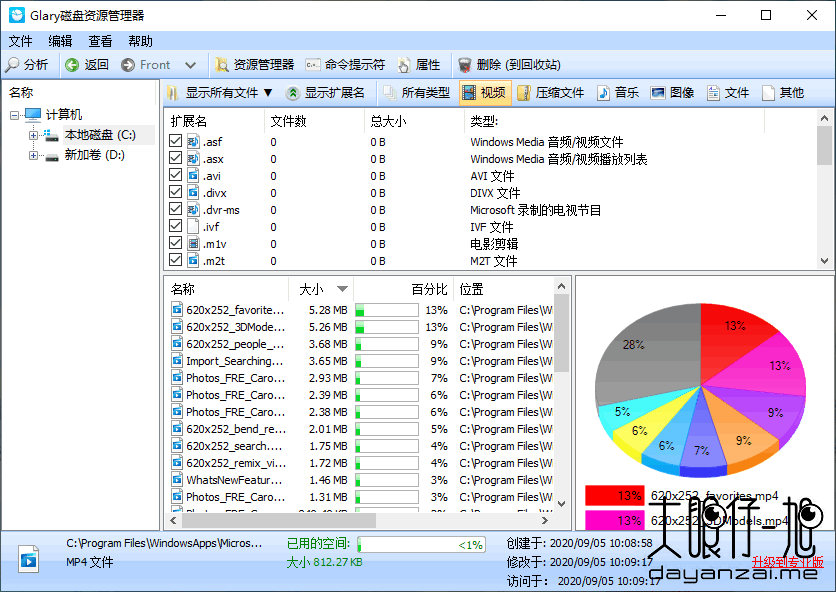Select the 视频 filmstrip filter icon
Image resolution: width=836 pixels, height=592 pixels.
pos(469,93)
